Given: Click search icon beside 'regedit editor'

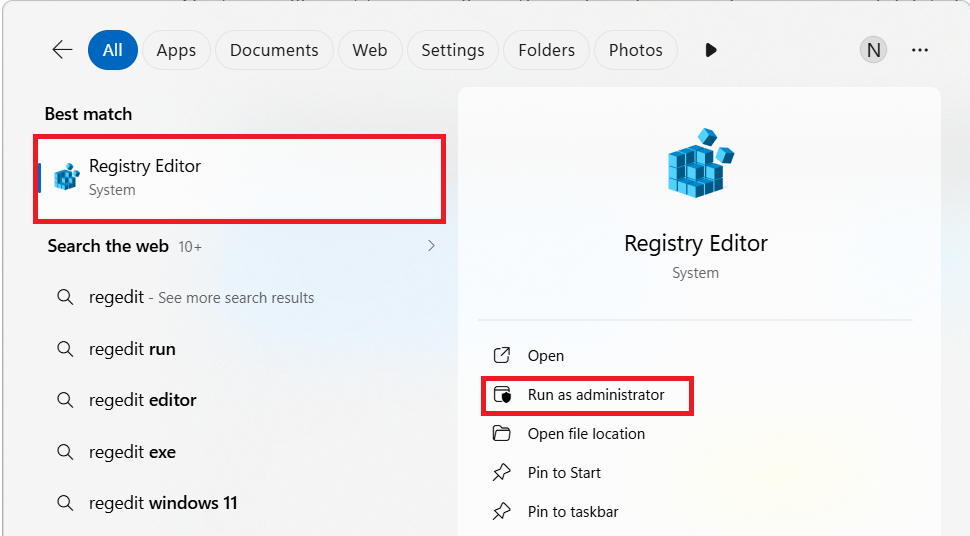Looking at the screenshot, I should [x=65, y=400].
